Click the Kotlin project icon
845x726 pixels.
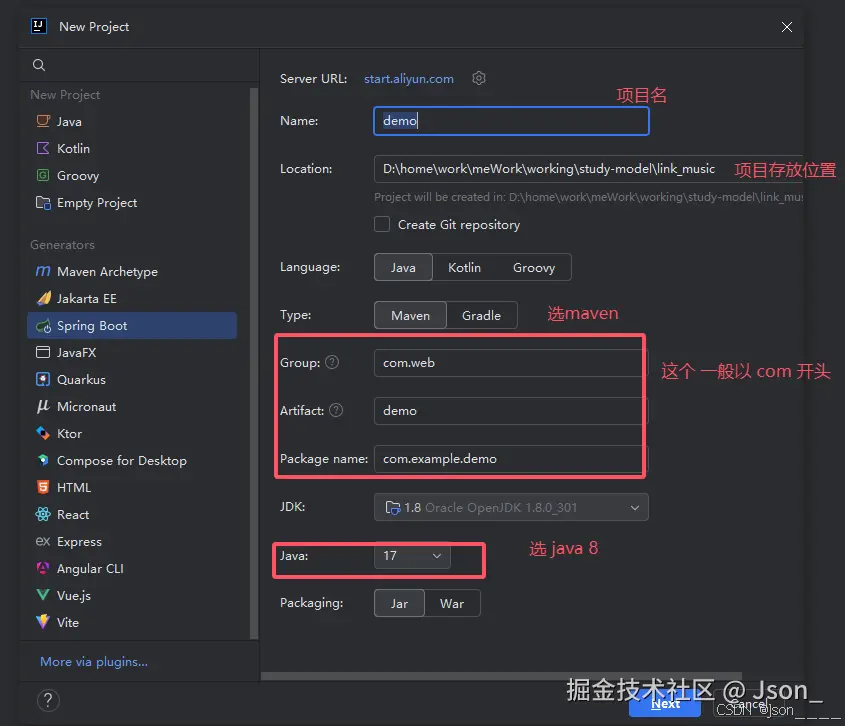43,148
